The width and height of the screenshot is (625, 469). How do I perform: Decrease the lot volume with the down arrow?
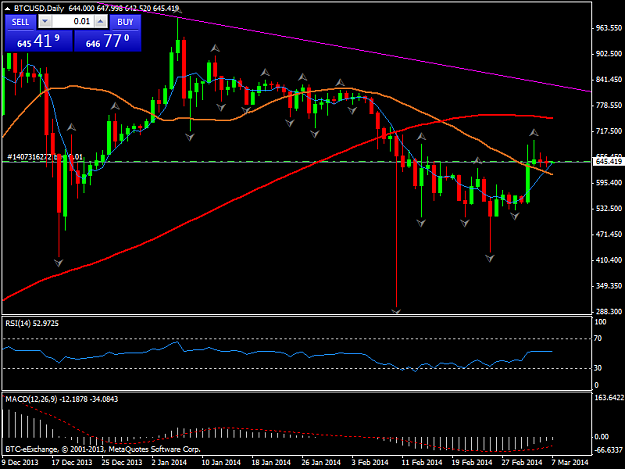pos(45,22)
